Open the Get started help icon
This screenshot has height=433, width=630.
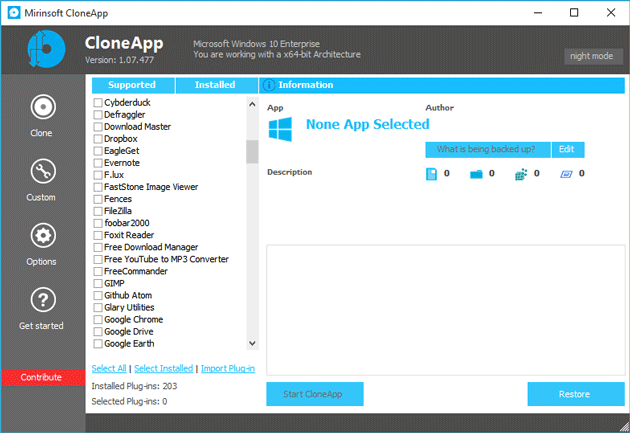[43, 300]
